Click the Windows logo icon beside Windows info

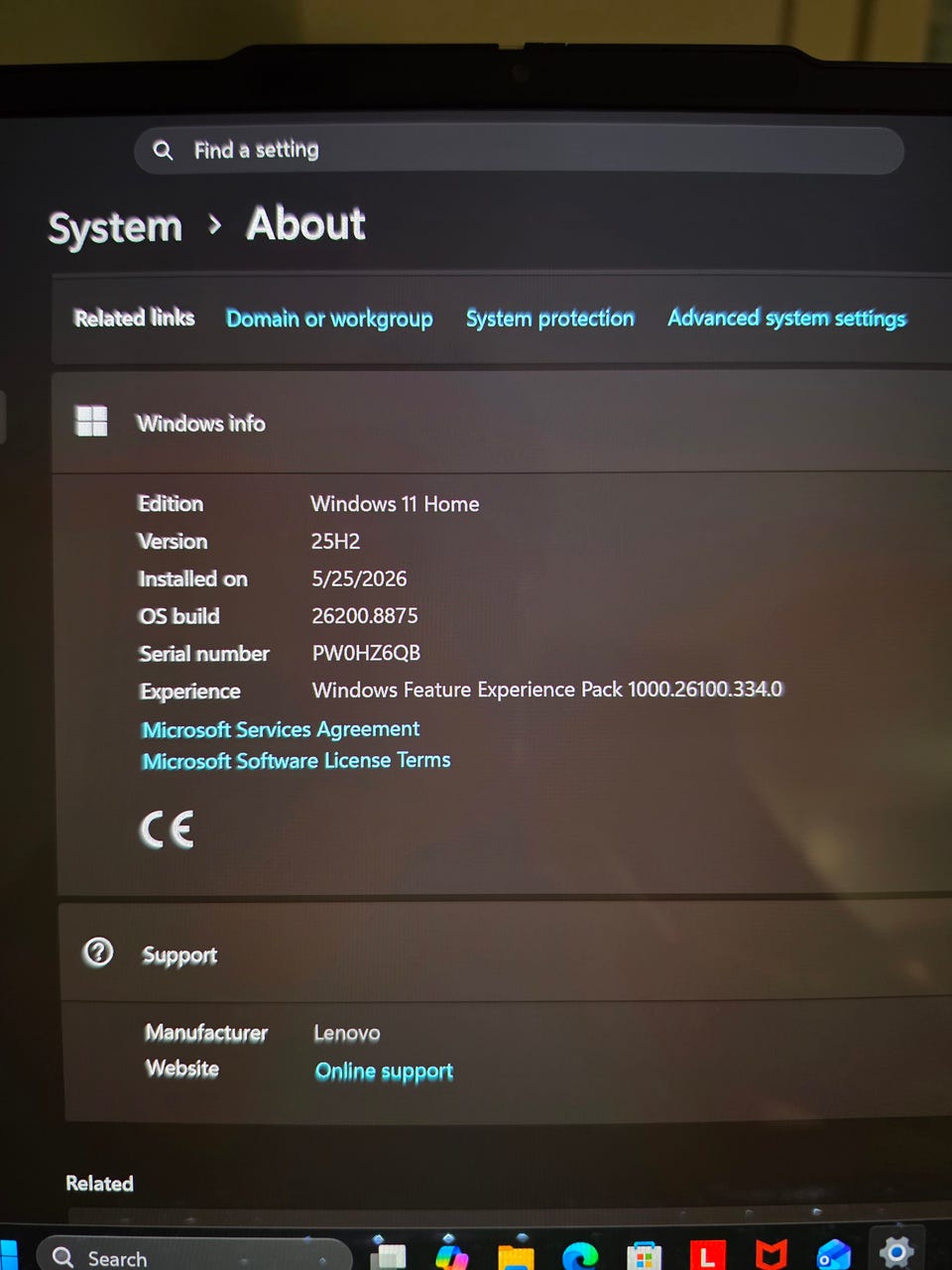(x=91, y=421)
